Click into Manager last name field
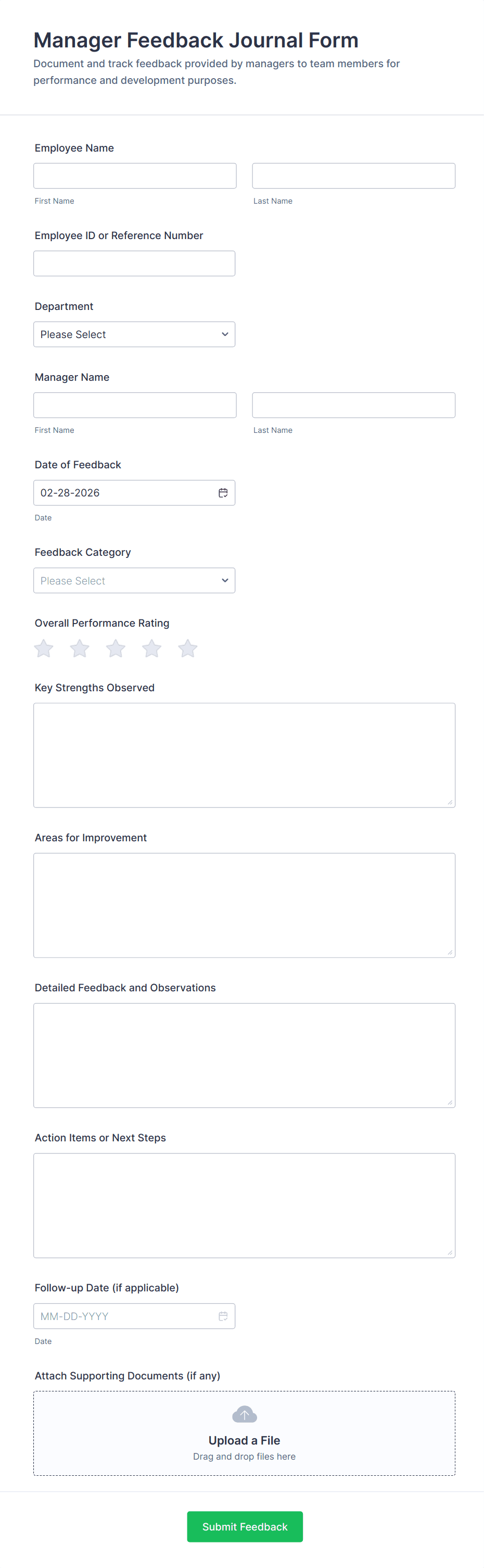This screenshot has height=1568, width=484. pyautogui.click(x=353, y=405)
